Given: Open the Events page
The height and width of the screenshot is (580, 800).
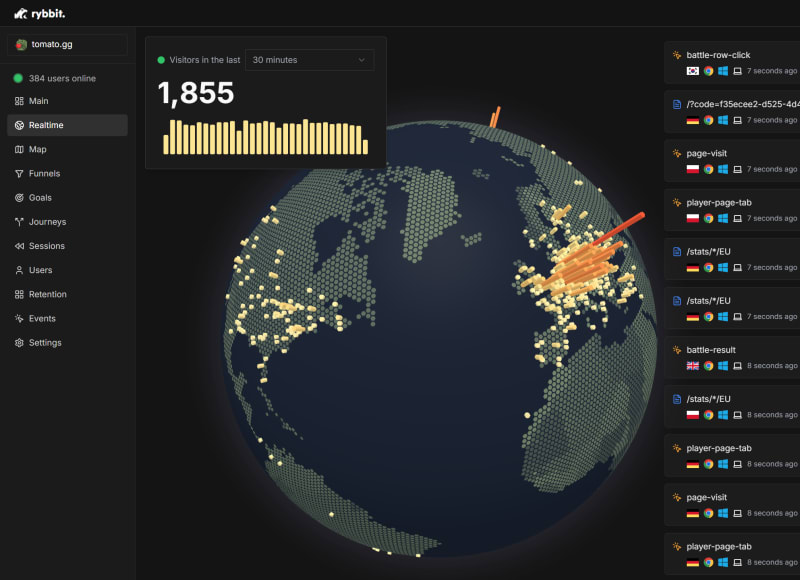Looking at the screenshot, I should pyautogui.click(x=42, y=318).
